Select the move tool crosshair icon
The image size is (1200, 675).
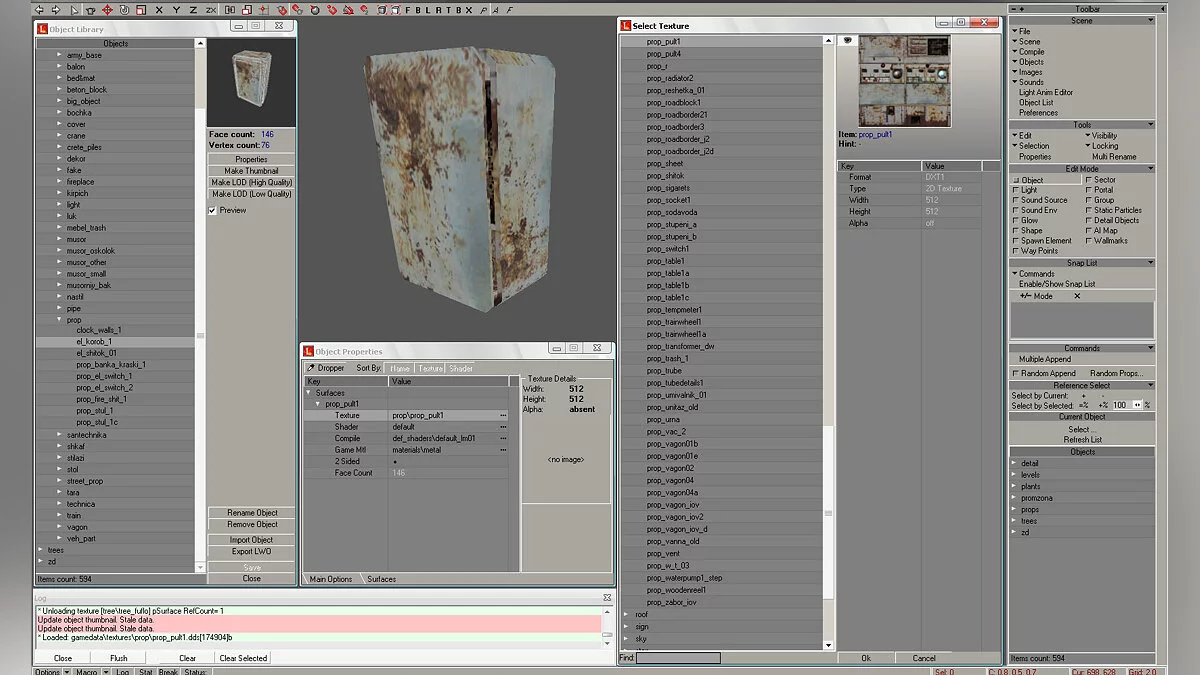pos(107,9)
